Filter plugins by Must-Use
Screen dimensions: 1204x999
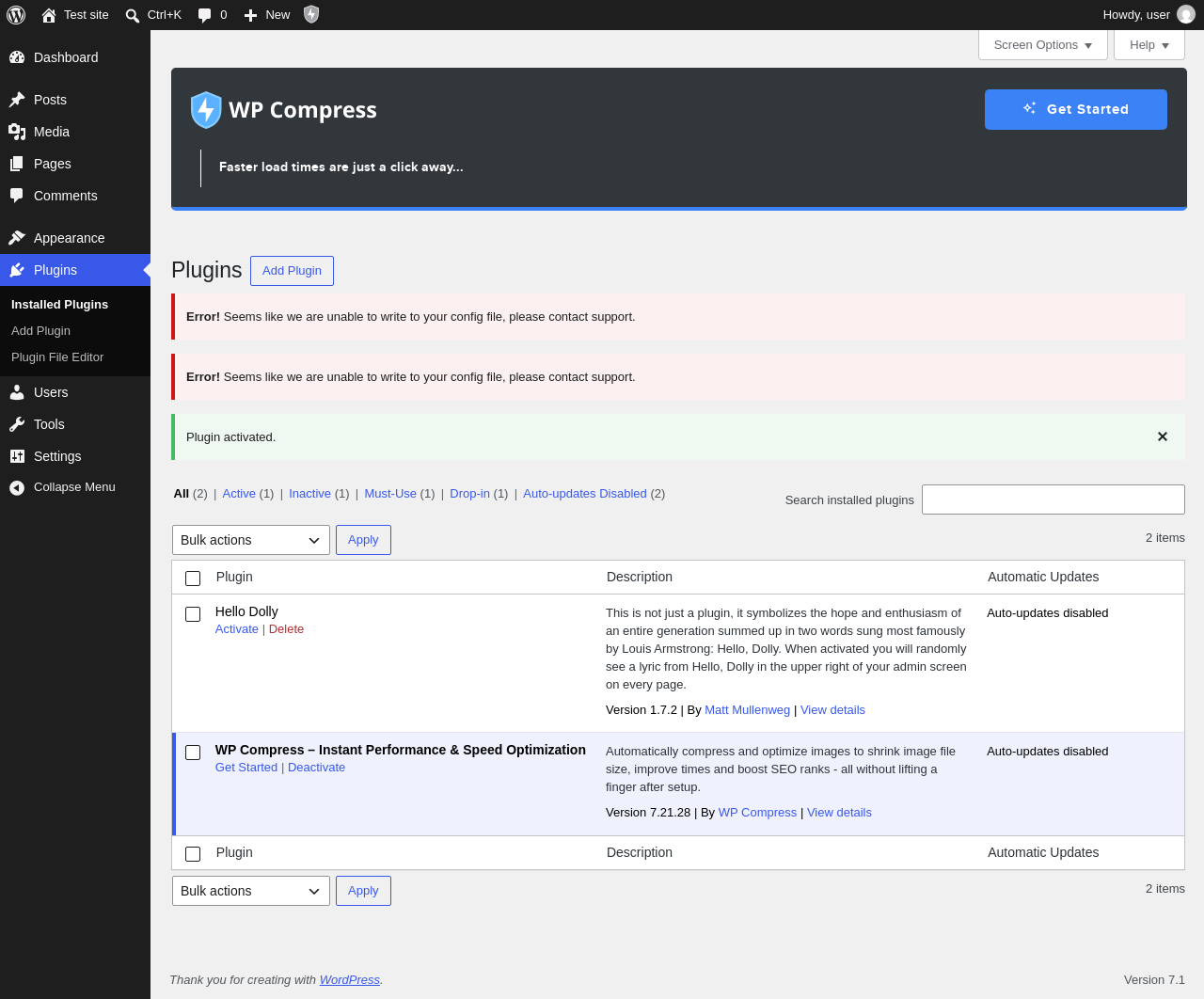pyautogui.click(x=390, y=494)
